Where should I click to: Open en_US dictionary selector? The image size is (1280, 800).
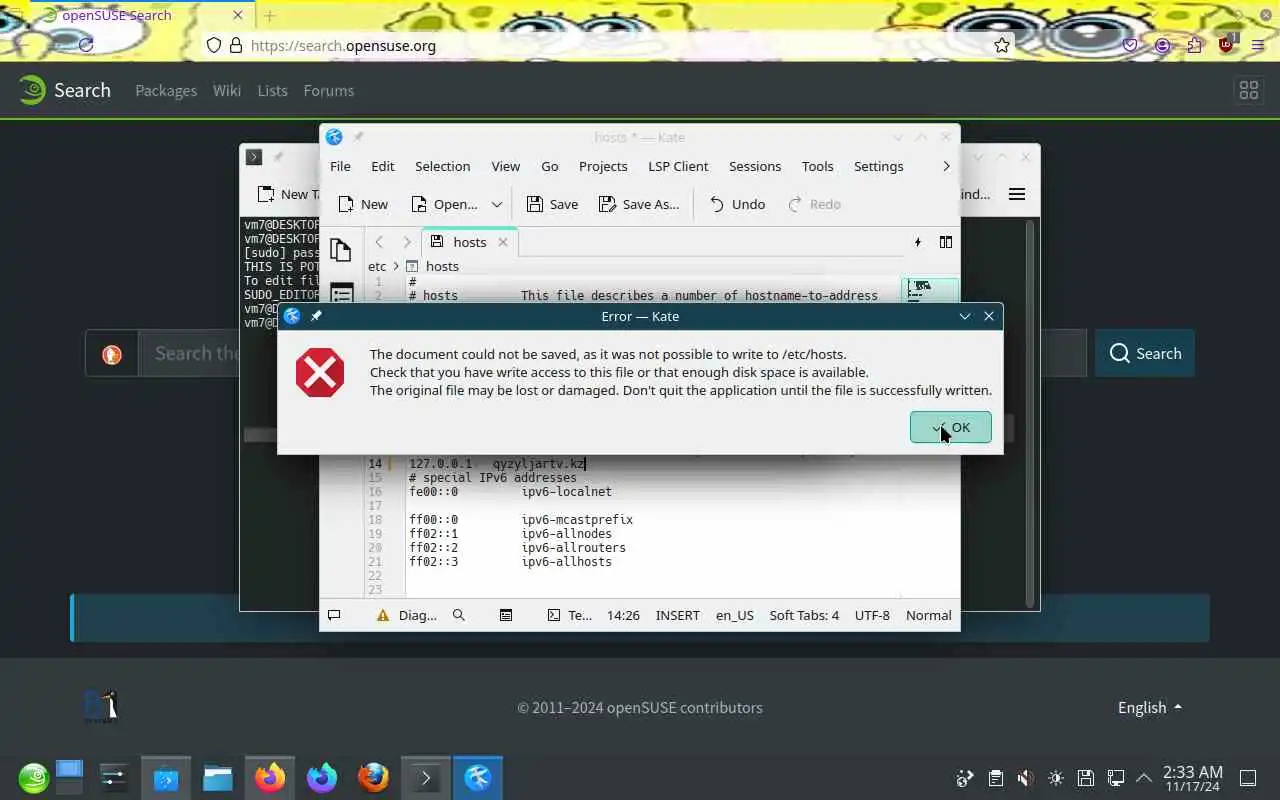735,615
